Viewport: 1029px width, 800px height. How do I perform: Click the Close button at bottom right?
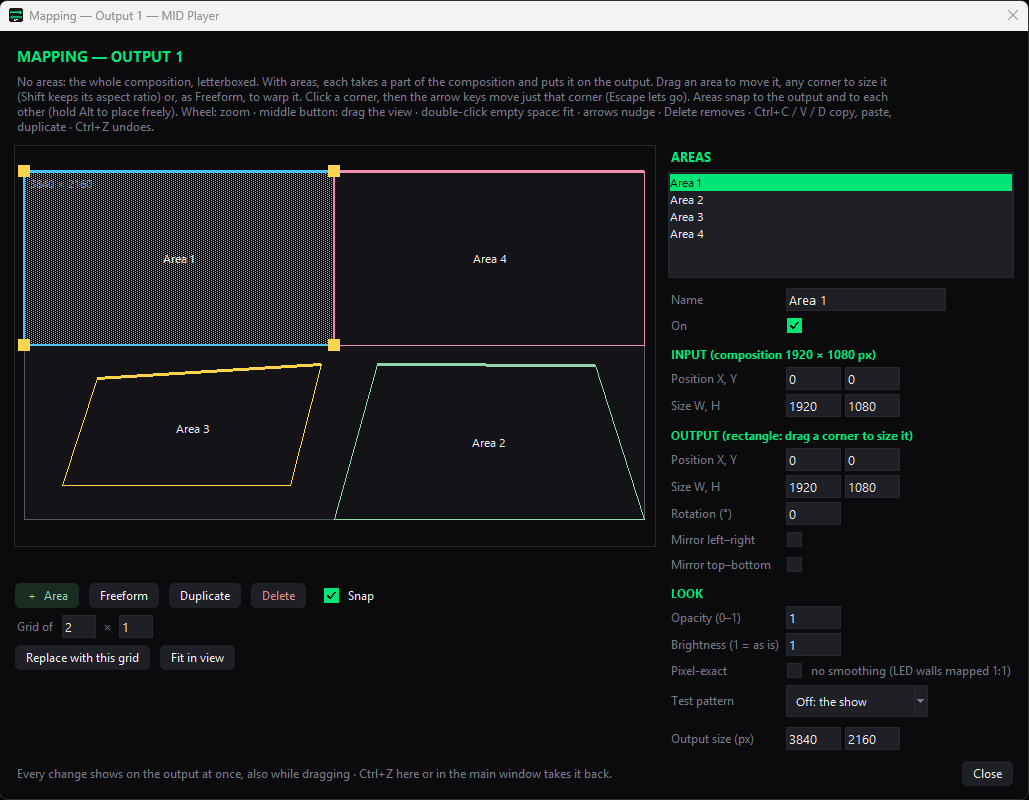(x=987, y=774)
